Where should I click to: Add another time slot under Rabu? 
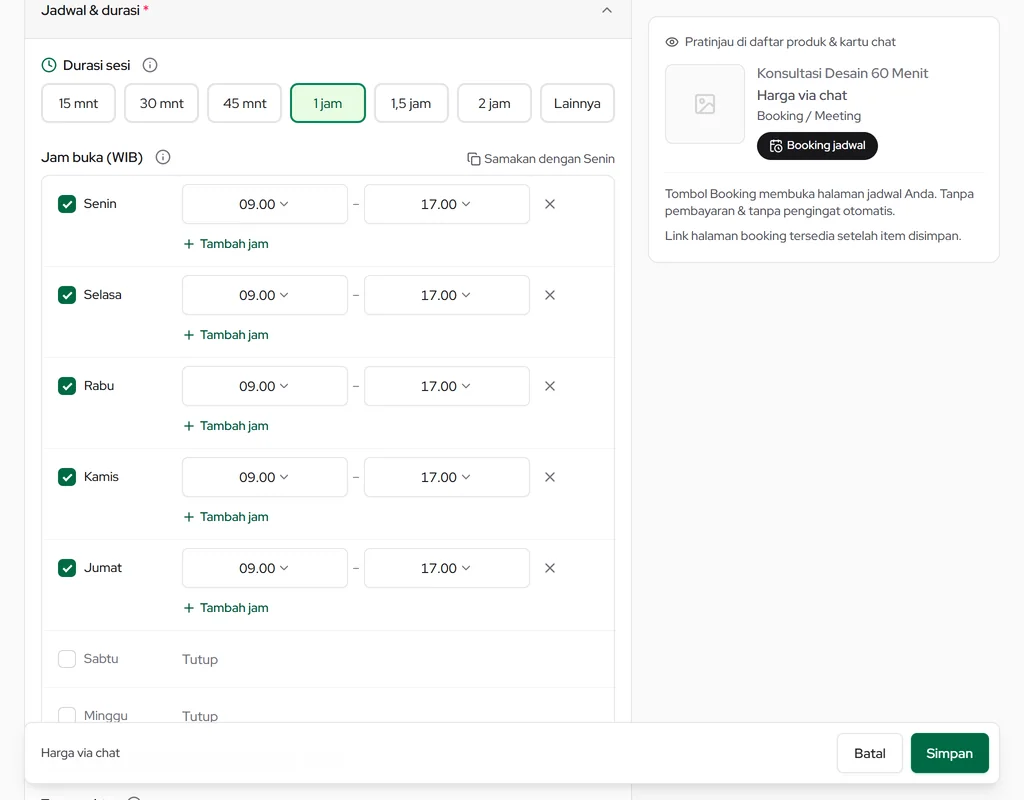click(226, 426)
